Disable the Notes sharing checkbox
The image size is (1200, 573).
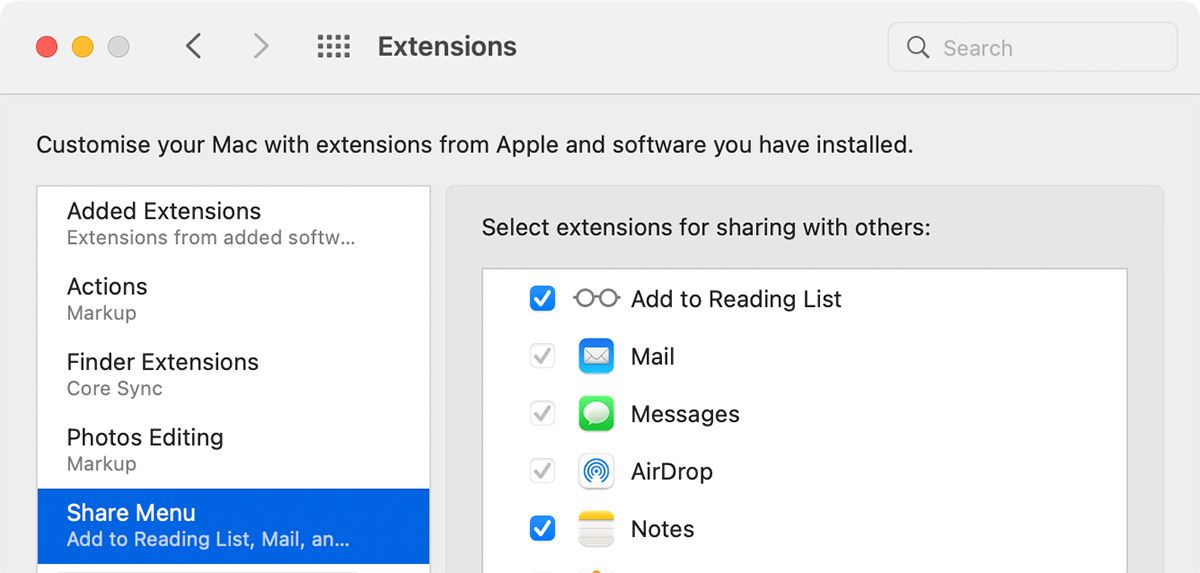pyautogui.click(x=542, y=529)
